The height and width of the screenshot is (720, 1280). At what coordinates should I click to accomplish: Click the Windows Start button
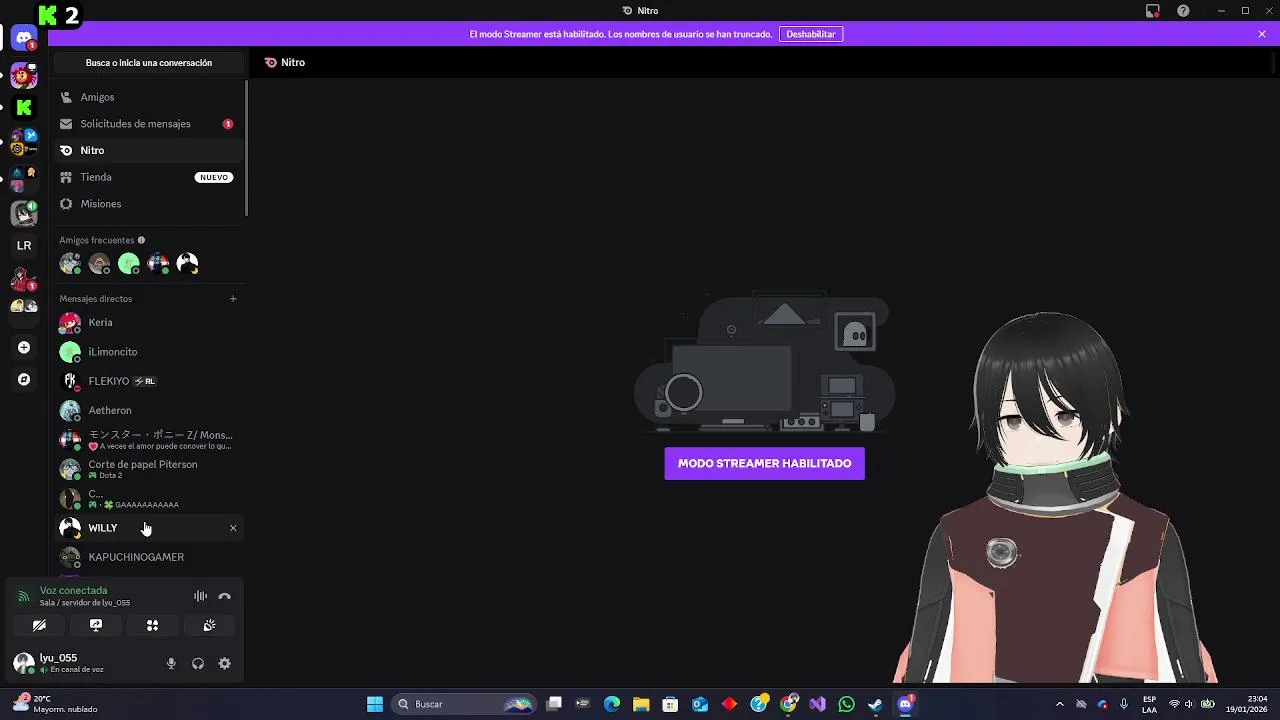[375, 704]
